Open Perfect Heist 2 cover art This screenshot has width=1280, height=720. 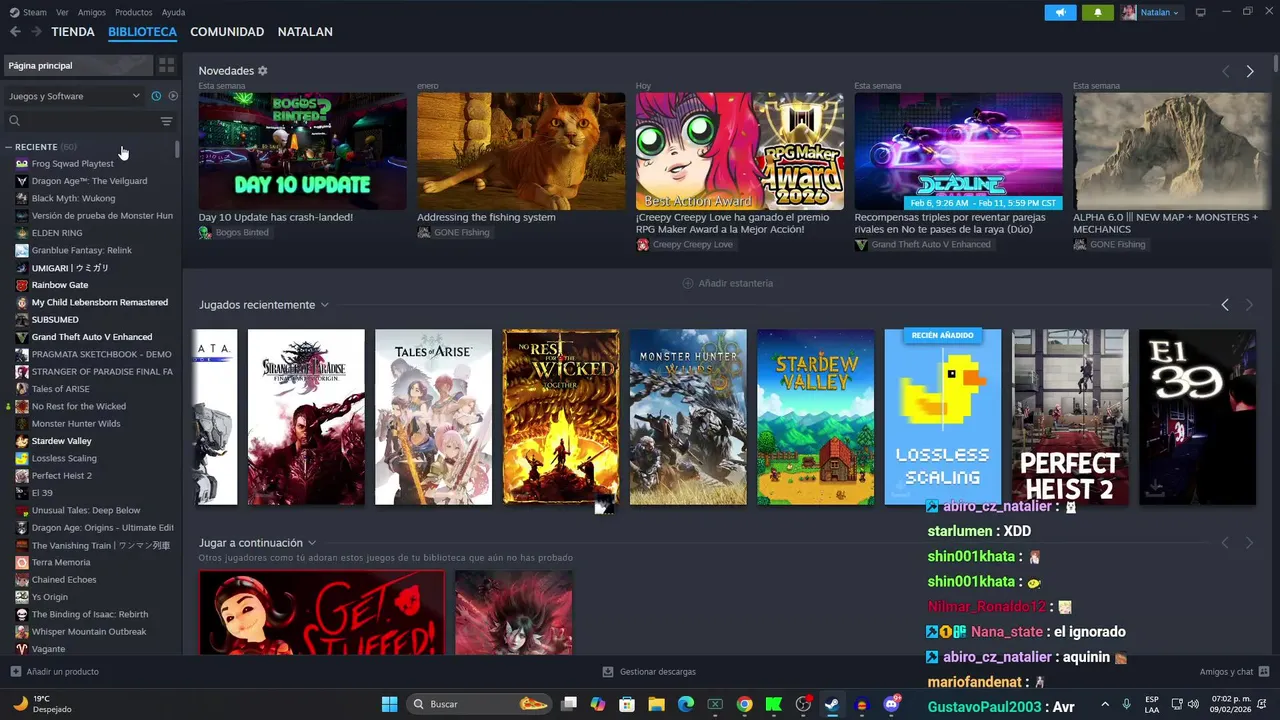coord(1070,417)
